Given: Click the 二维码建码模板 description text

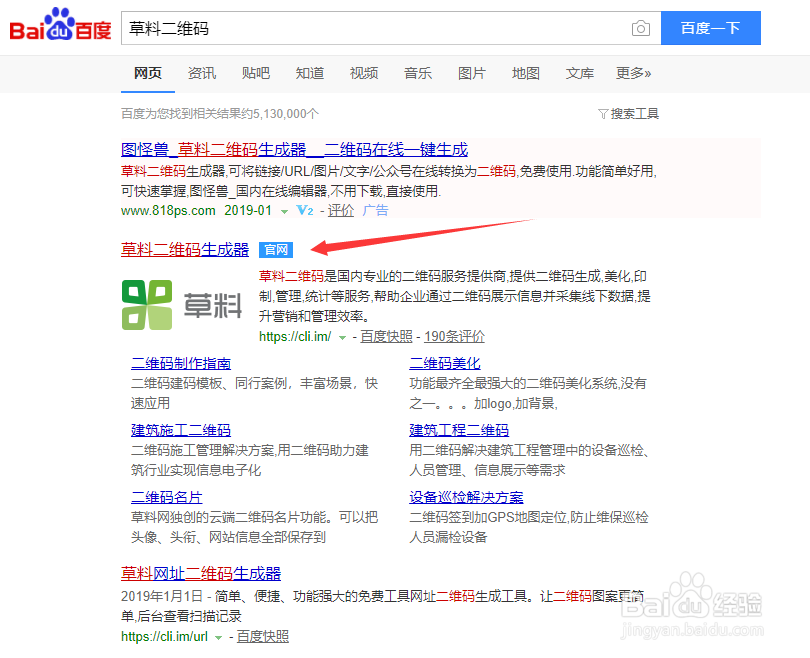Looking at the screenshot, I should (254, 393).
